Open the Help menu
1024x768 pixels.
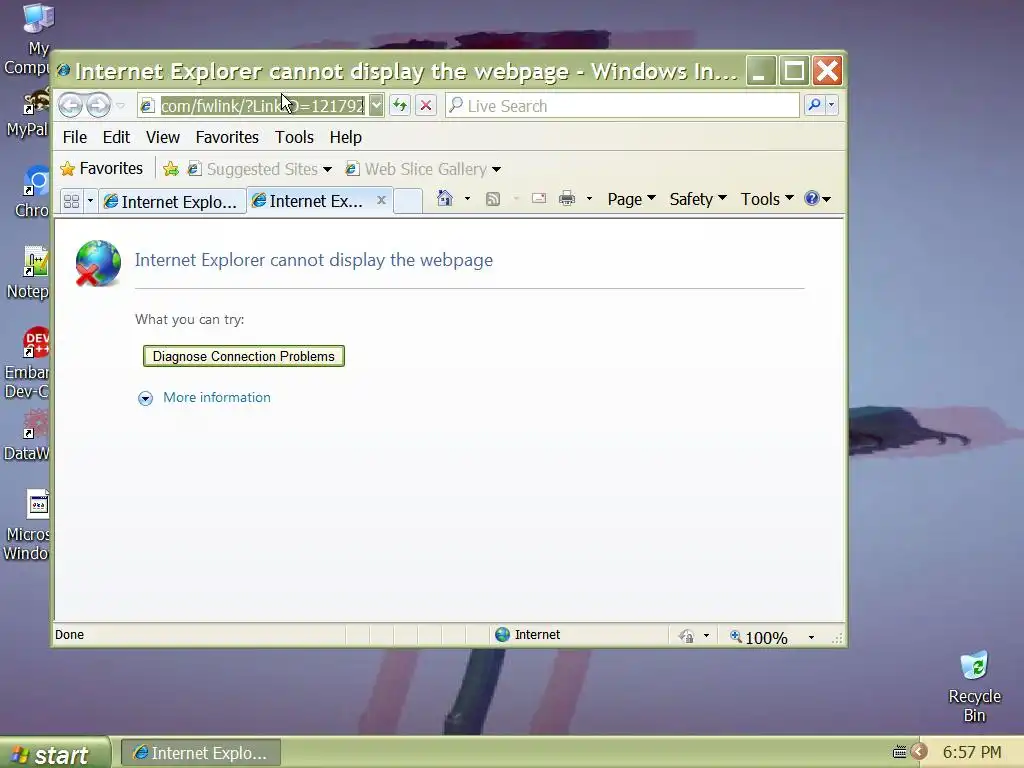click(x=345, y=137)
